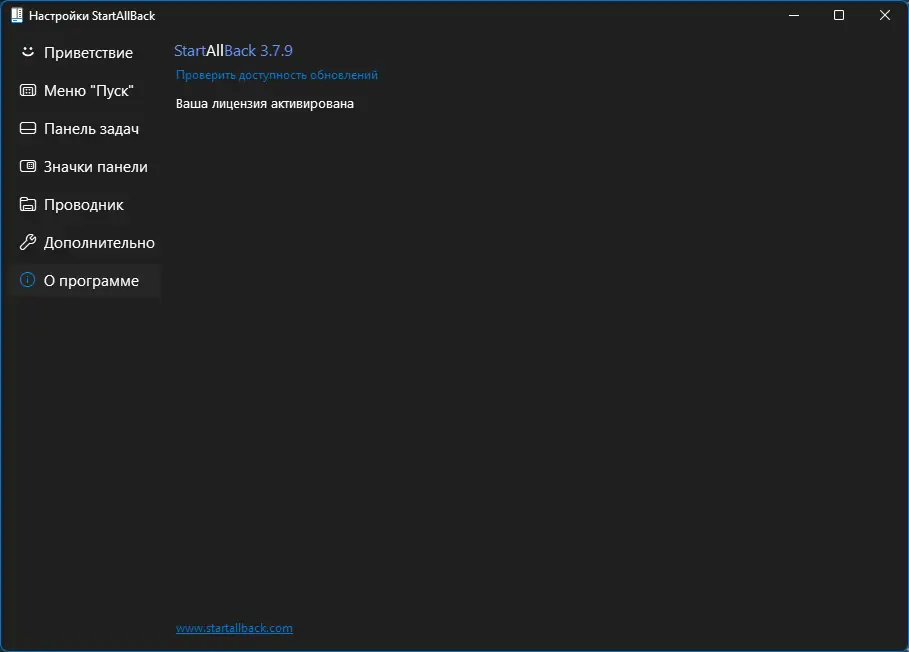Show the Дополнительно options
Viewport: 909px width, 652px height.
pos(85,242)
